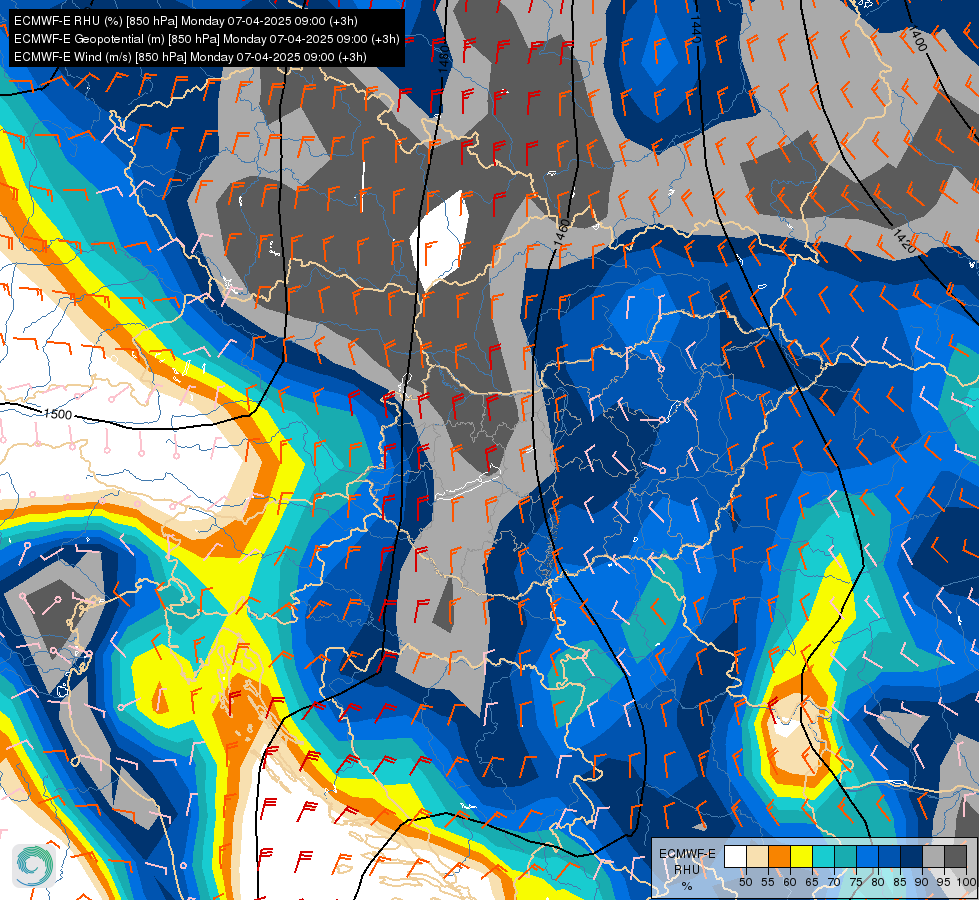The height and width of the screenshot is (900, 979).
Task: Click the legend value 60
Action: tap(790, 882)
